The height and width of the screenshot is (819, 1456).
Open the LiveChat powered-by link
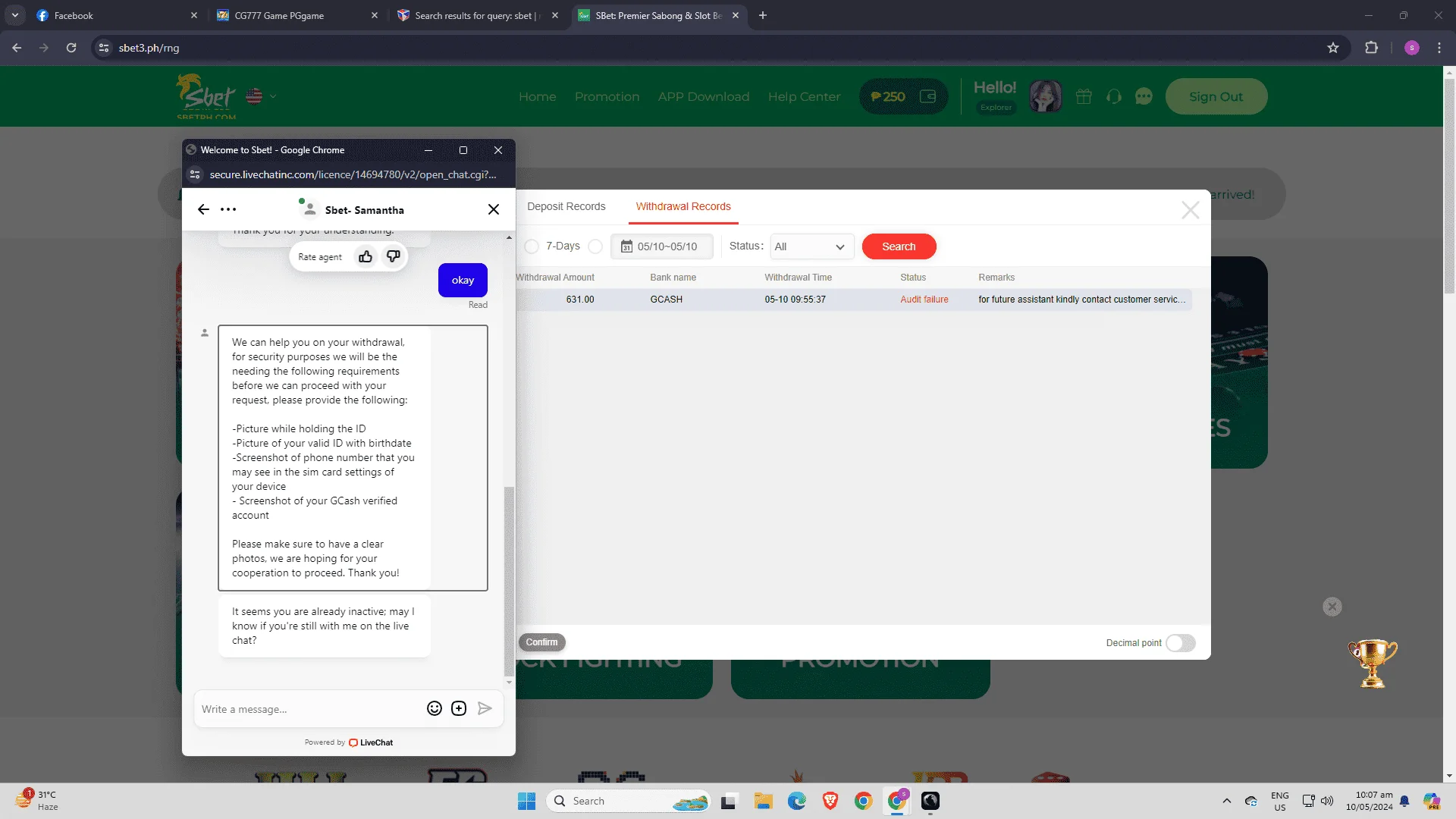371,742
